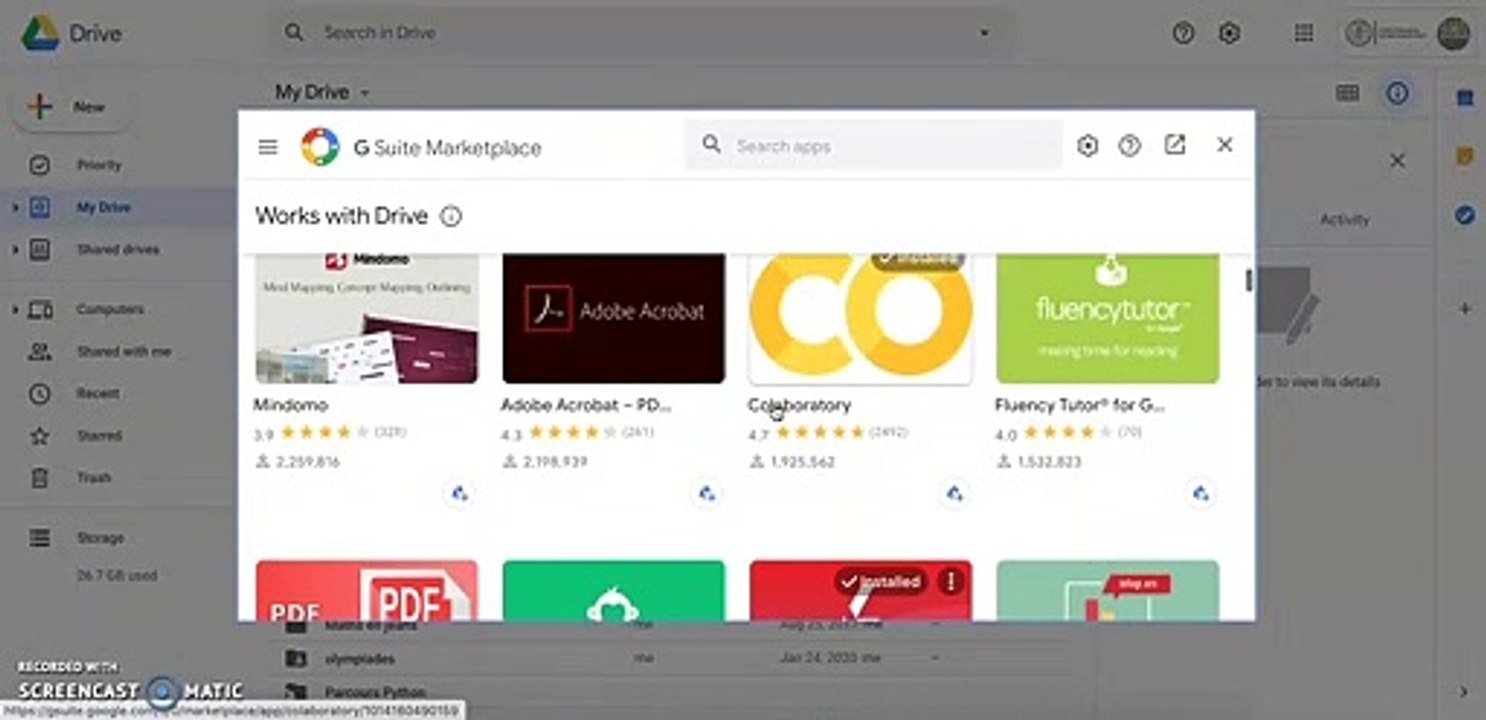Open Tasks in the side panel
Image resolution: width=1486 pixels, height=720 pixels.
tap(1465, 215)
